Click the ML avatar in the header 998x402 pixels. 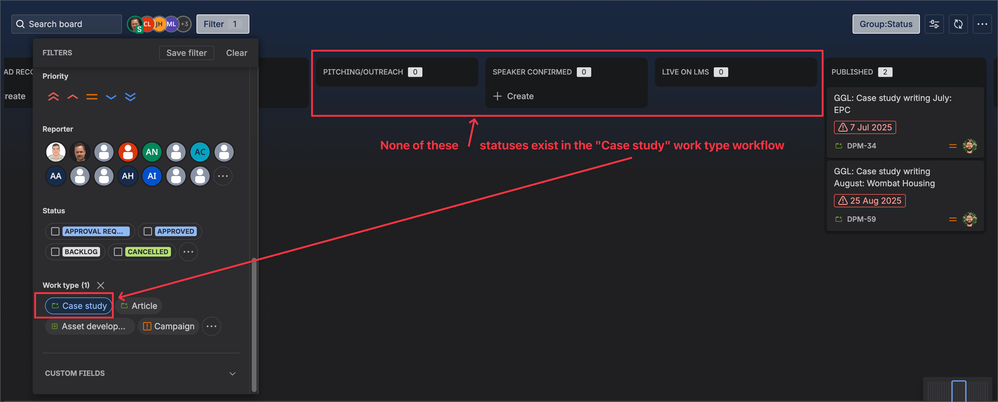point(171,24)
